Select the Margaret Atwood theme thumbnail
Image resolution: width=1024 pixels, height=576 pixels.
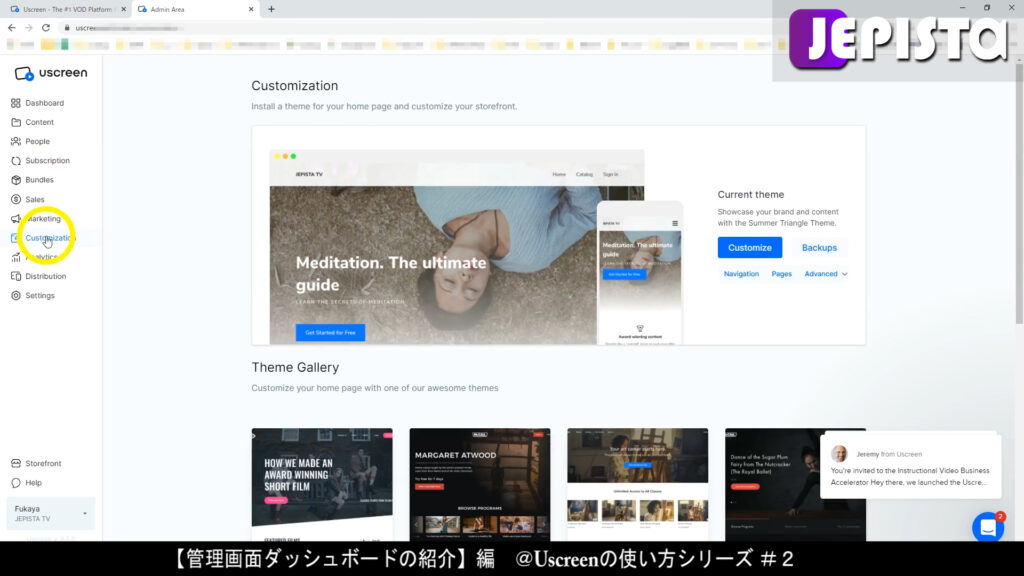(x=480, y=484)
